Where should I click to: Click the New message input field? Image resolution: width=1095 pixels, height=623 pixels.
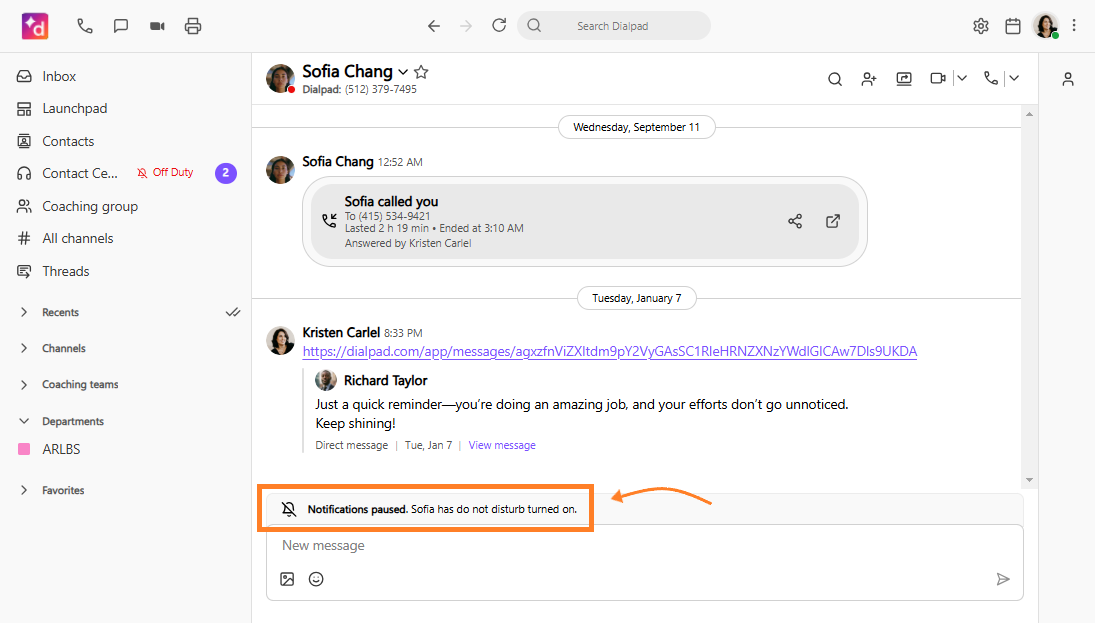[645, 545]
